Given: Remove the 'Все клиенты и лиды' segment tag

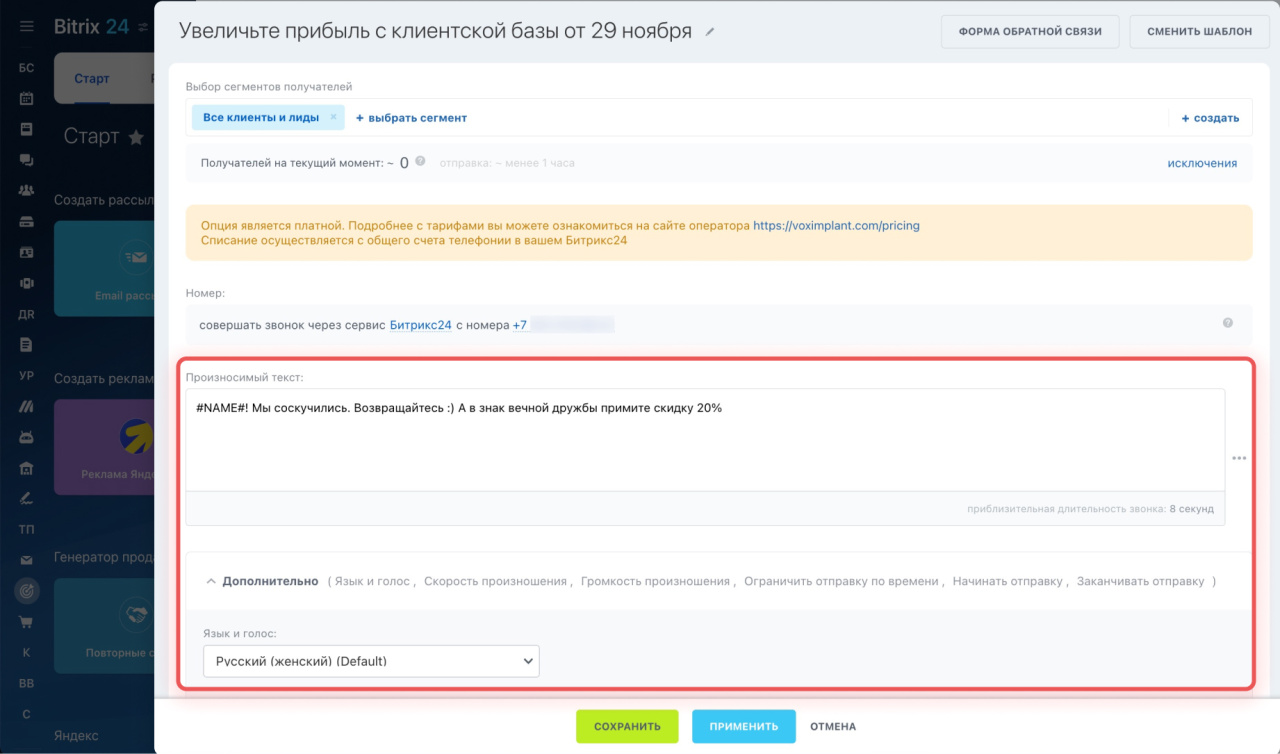Looking at the screenshot, I should click(x=333, y=117).
